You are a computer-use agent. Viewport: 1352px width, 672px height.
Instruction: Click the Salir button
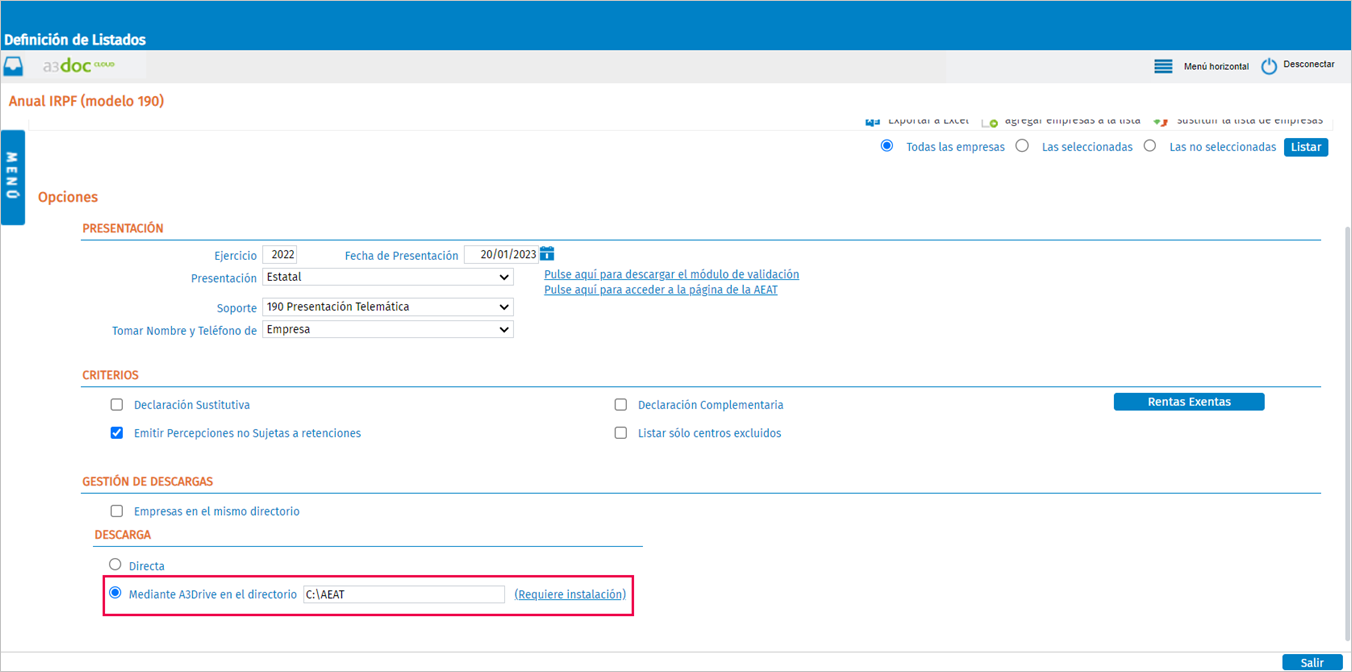(1312, 663)
